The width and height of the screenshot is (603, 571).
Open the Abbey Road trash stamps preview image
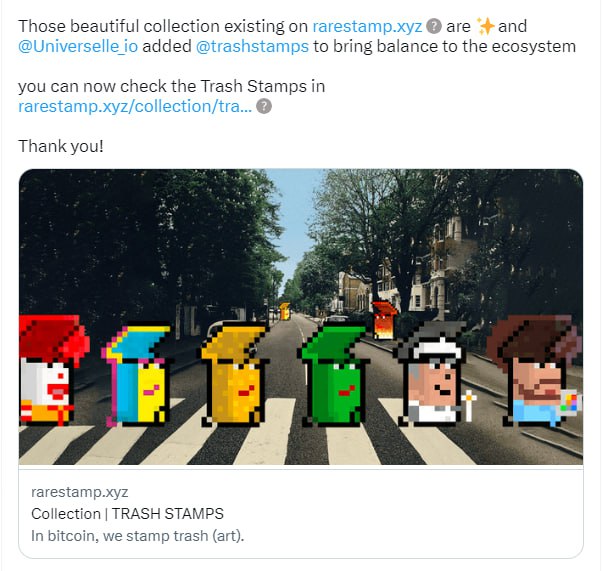click(301, 317)
